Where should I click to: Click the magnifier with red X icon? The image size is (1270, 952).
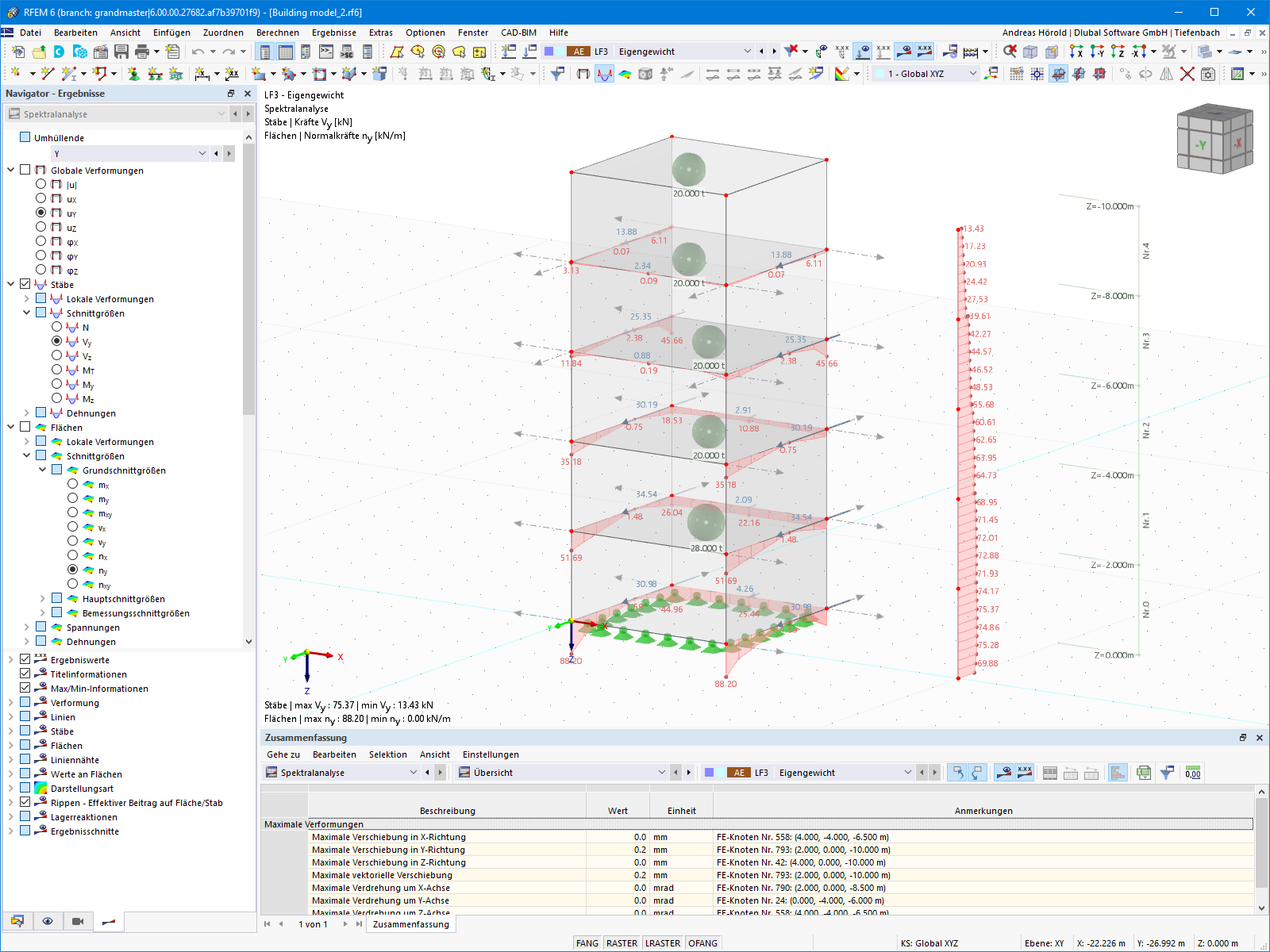(x=1010, y=52)
